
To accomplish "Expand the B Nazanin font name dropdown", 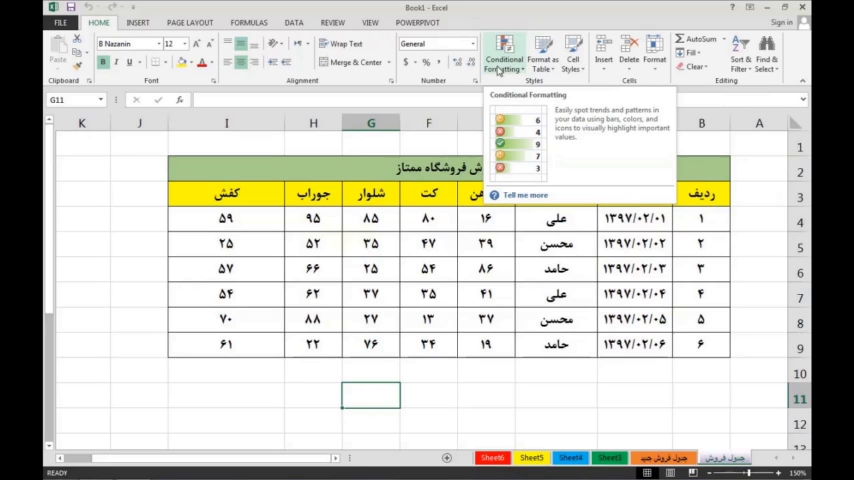I will pyautogui.click(x=158, y=44).
